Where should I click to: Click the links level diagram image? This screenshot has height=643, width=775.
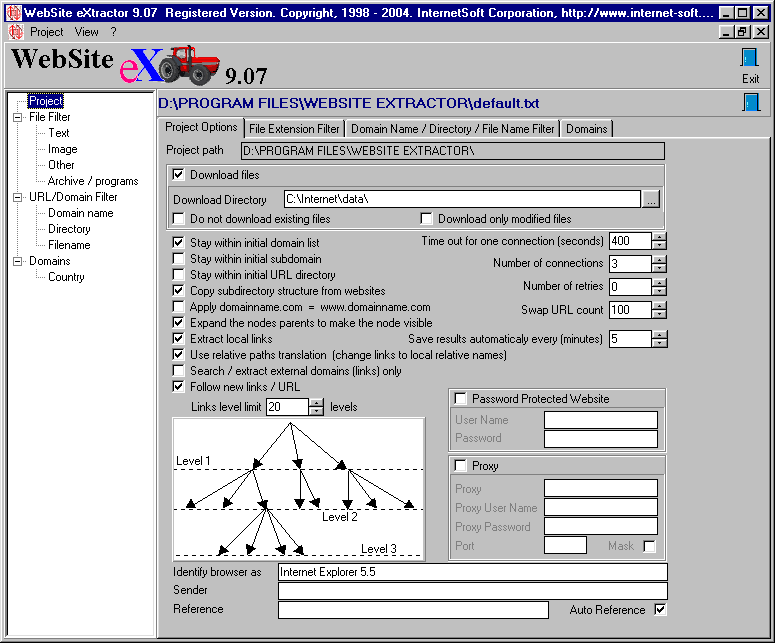299,489
